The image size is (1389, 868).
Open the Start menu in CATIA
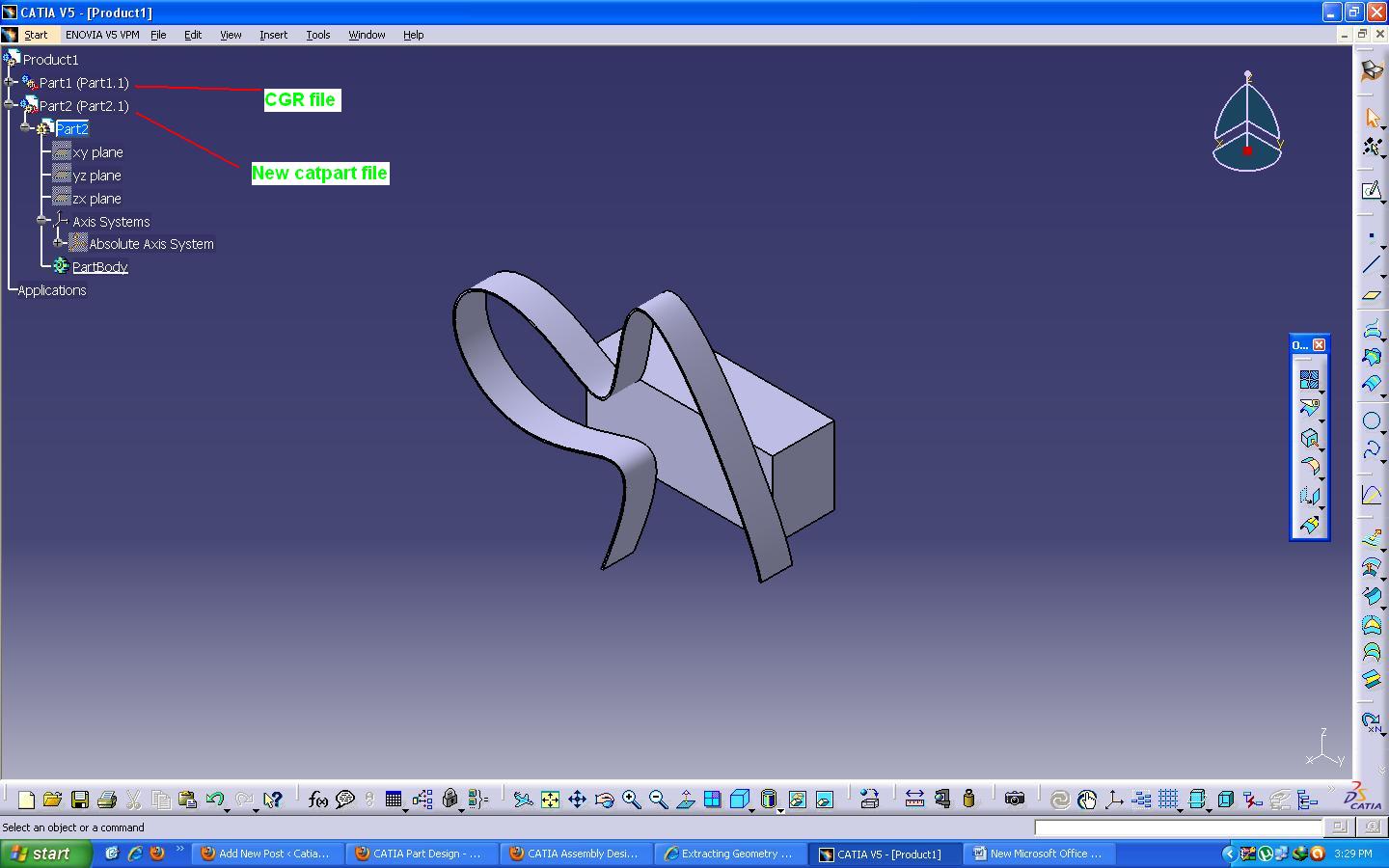36,35
